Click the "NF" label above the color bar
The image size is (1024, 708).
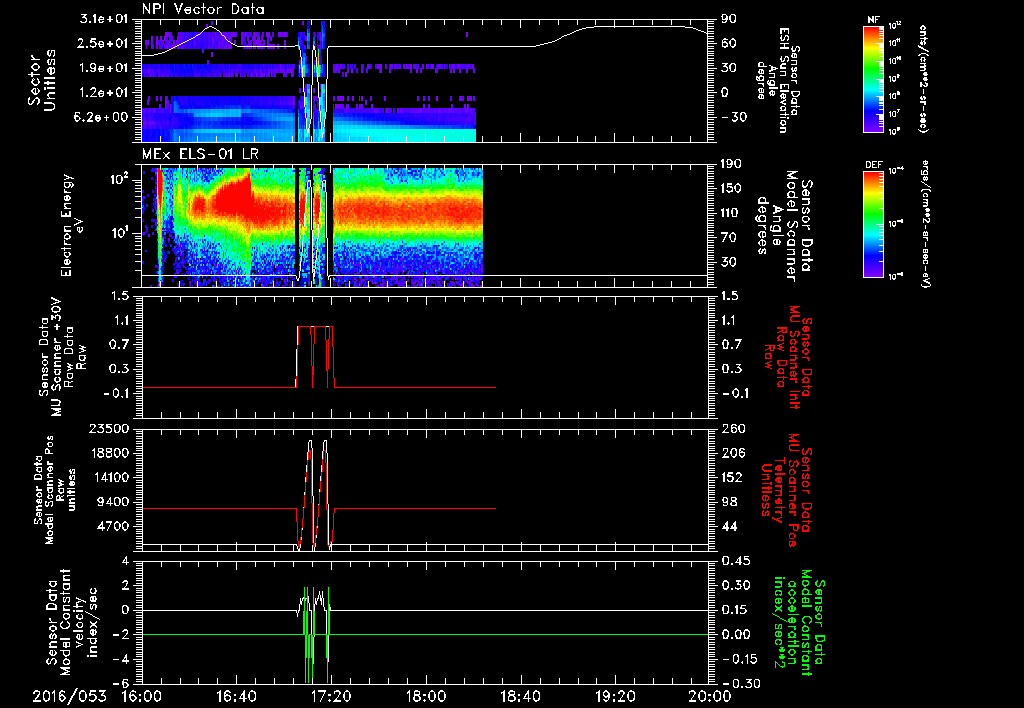click(873, 20)
